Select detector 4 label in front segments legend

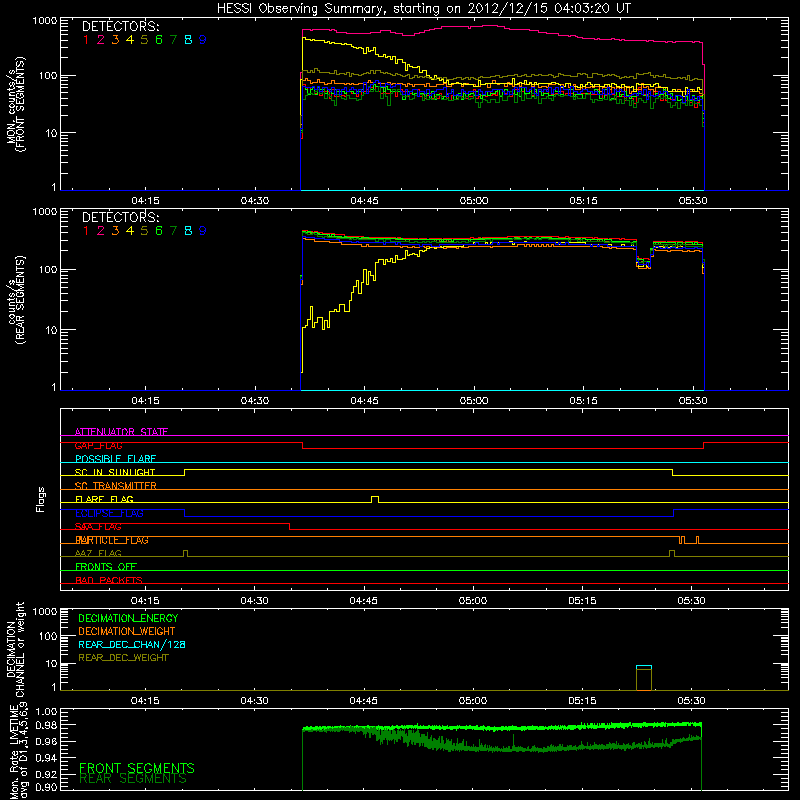pyautogui.click(x=130, y=40)
